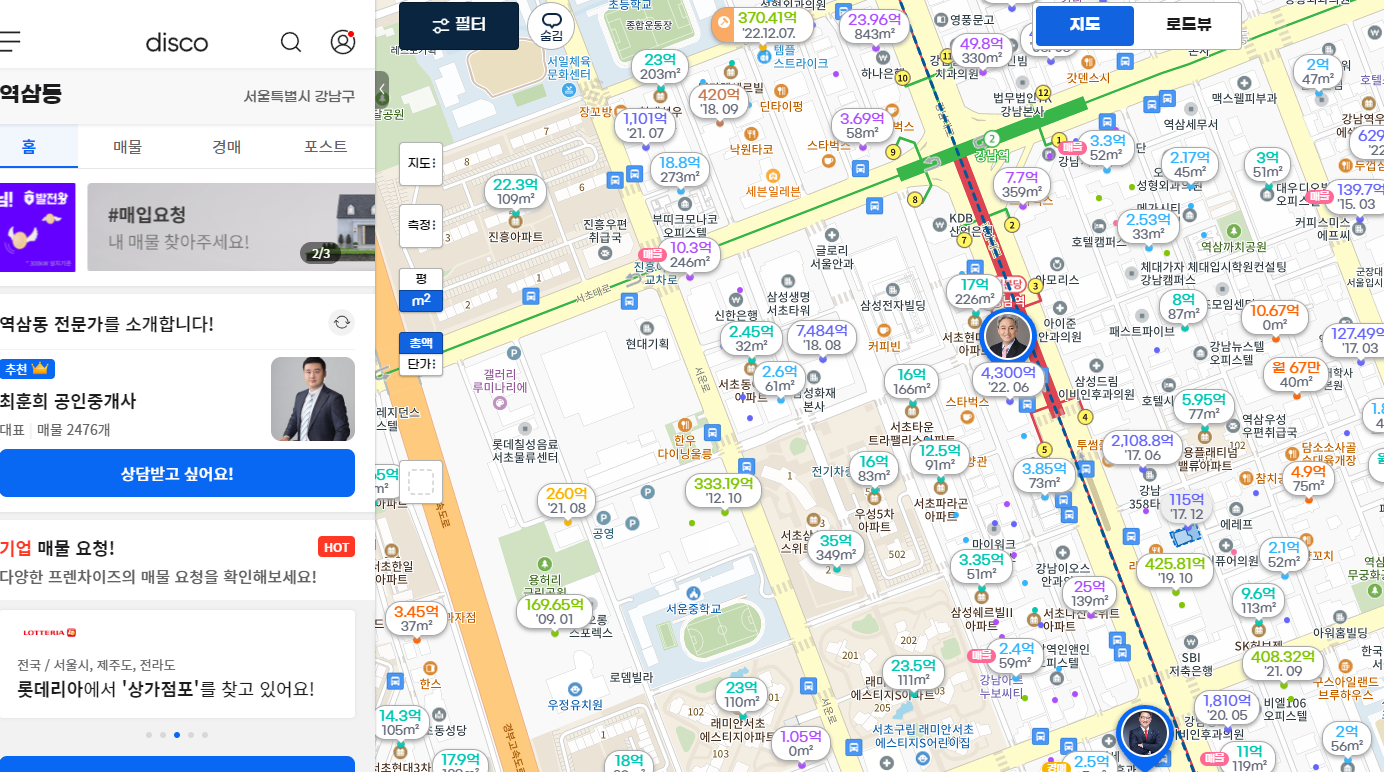The height and width of the screenshot is (772, 1384).
Task: Open the 필터 filter panel
Action: (459, 26)
